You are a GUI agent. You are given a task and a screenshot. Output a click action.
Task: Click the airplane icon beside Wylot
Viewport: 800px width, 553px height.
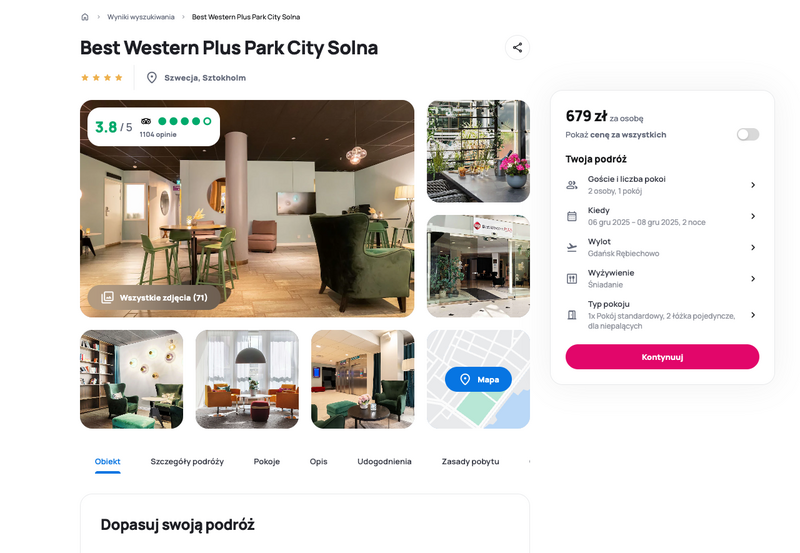[x=572, y=247]
